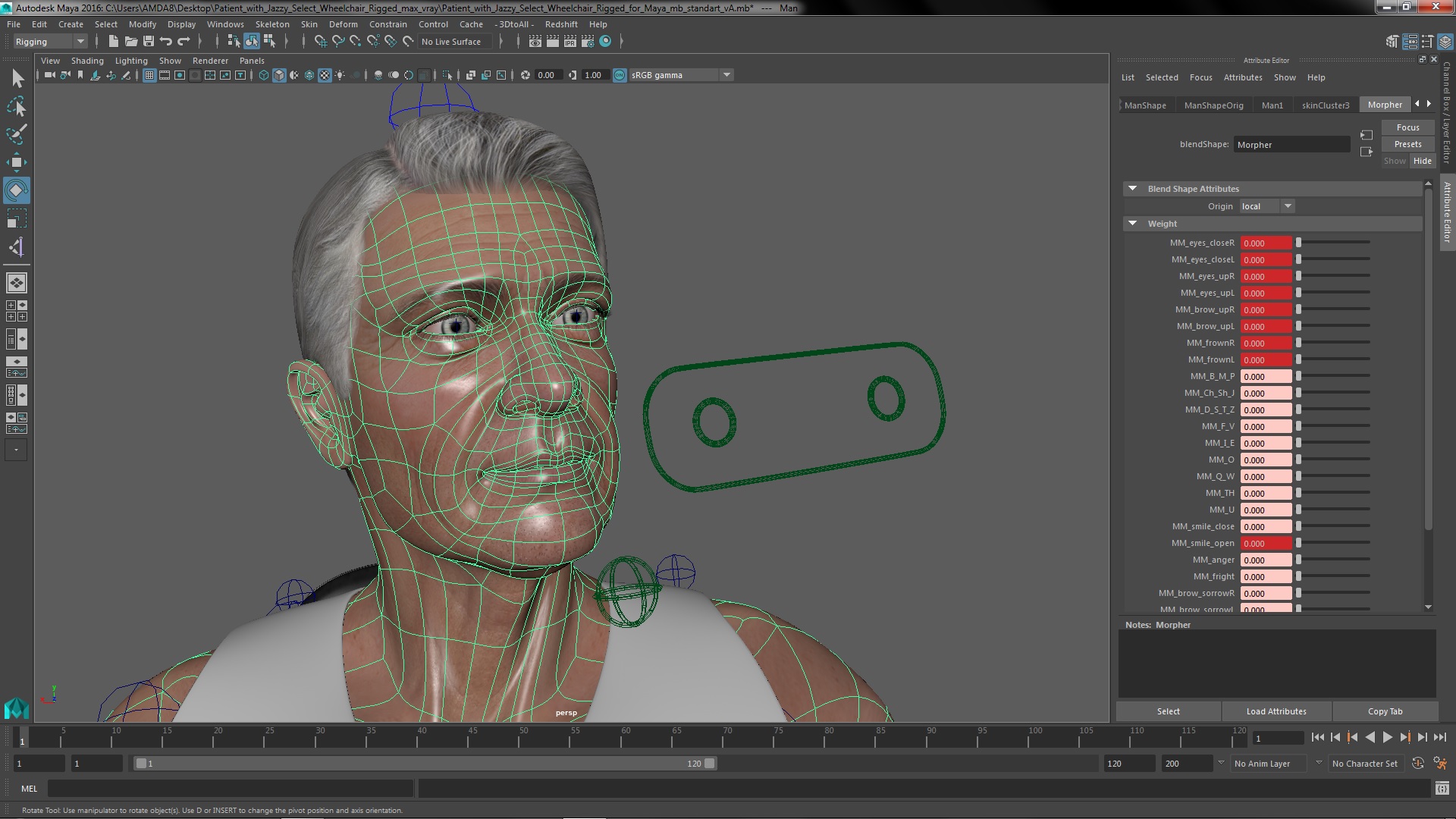Save the scene with the floppy icon
The width and height of the screenshot is (1456, 819).
(x=149, y=42)
